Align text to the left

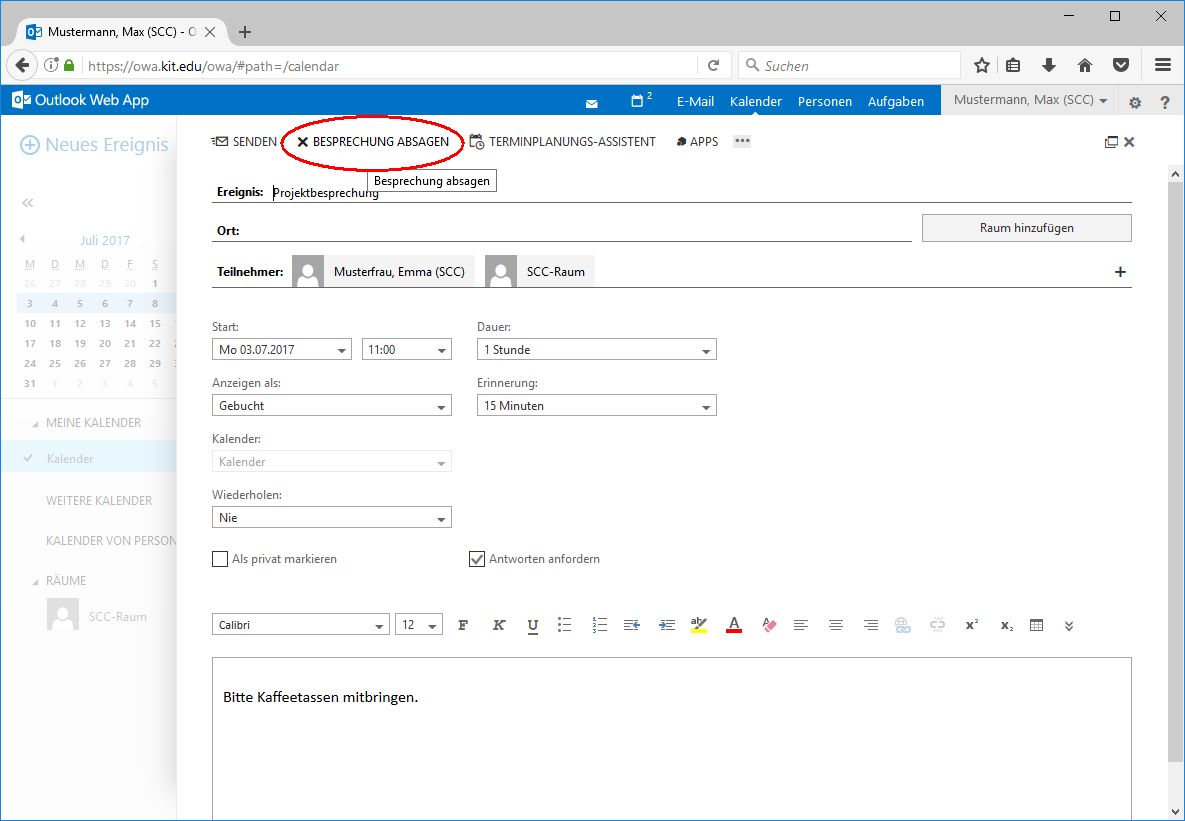801,625
